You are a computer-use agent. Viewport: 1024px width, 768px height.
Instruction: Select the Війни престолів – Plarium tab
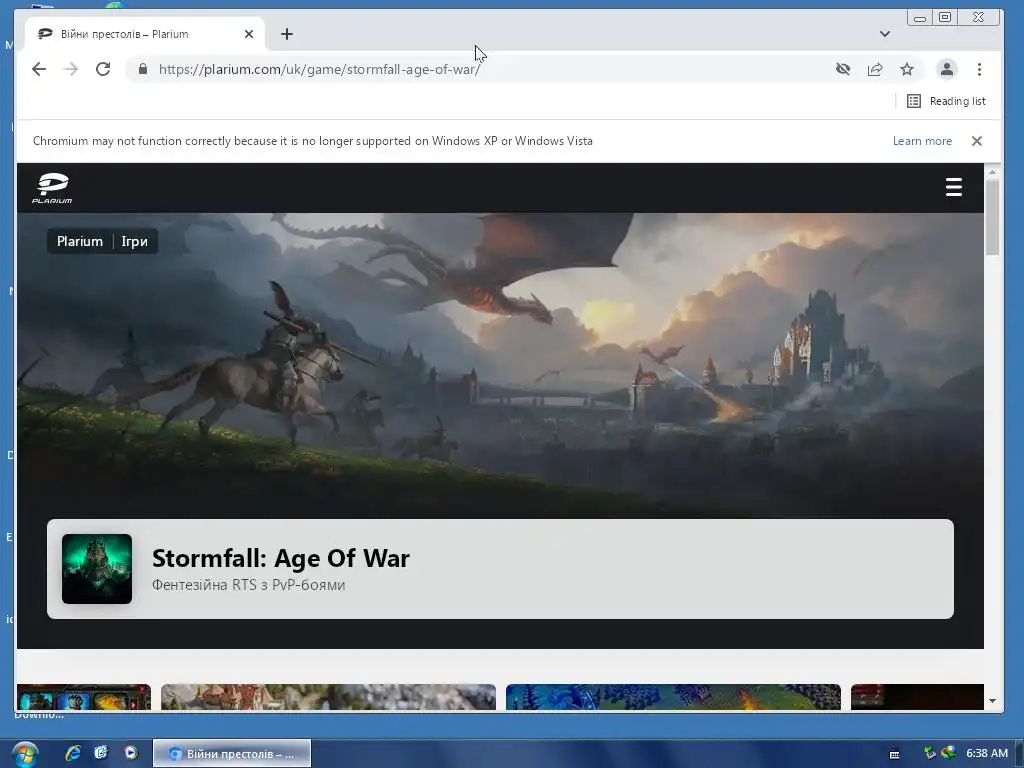(144, 34)
